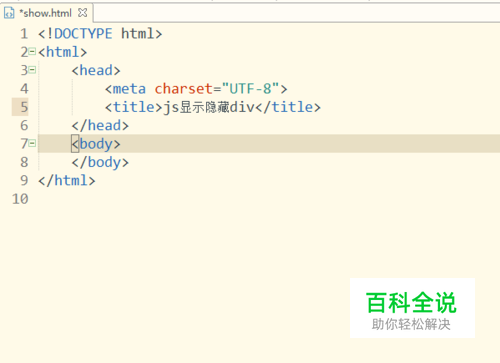
Task: Click line number 8 in the gutter
Action: (24, 162)
